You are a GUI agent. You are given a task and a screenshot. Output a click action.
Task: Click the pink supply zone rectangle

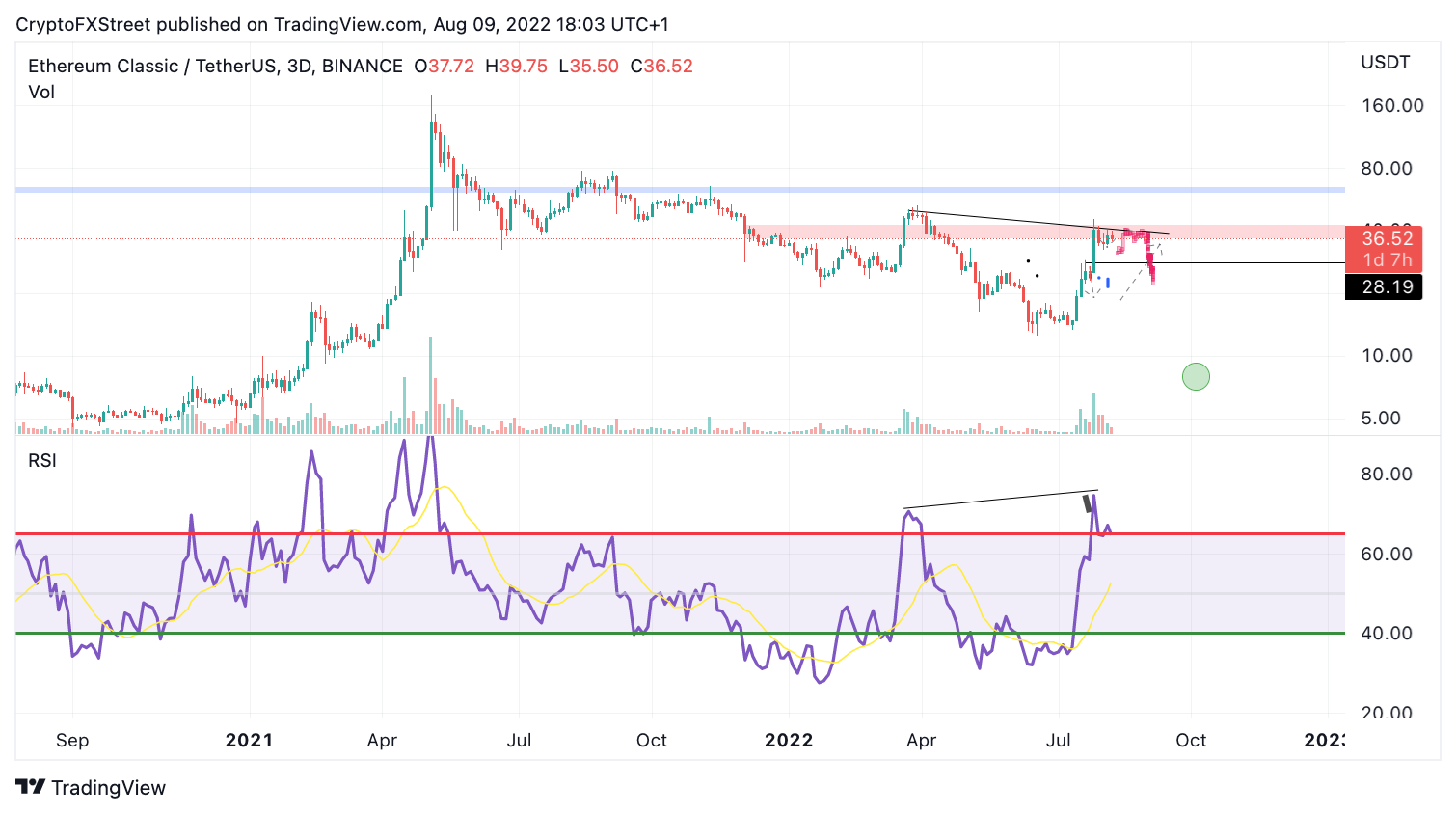1046,232
